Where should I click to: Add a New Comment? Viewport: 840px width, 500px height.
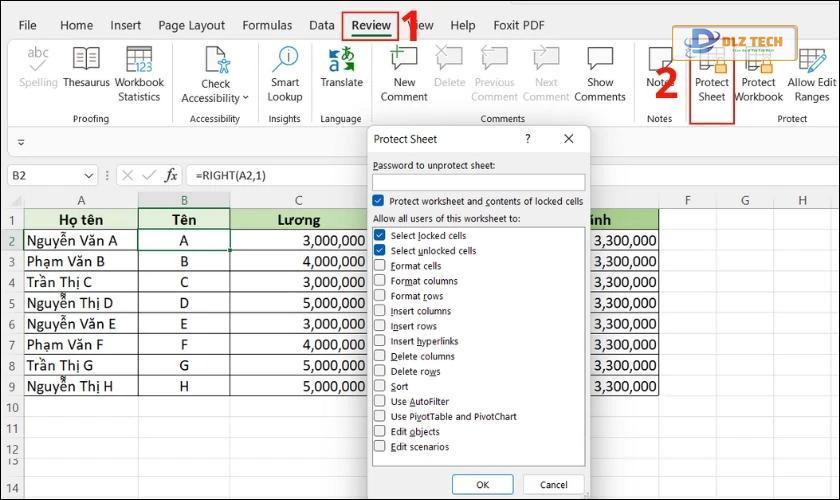[404, 74]
